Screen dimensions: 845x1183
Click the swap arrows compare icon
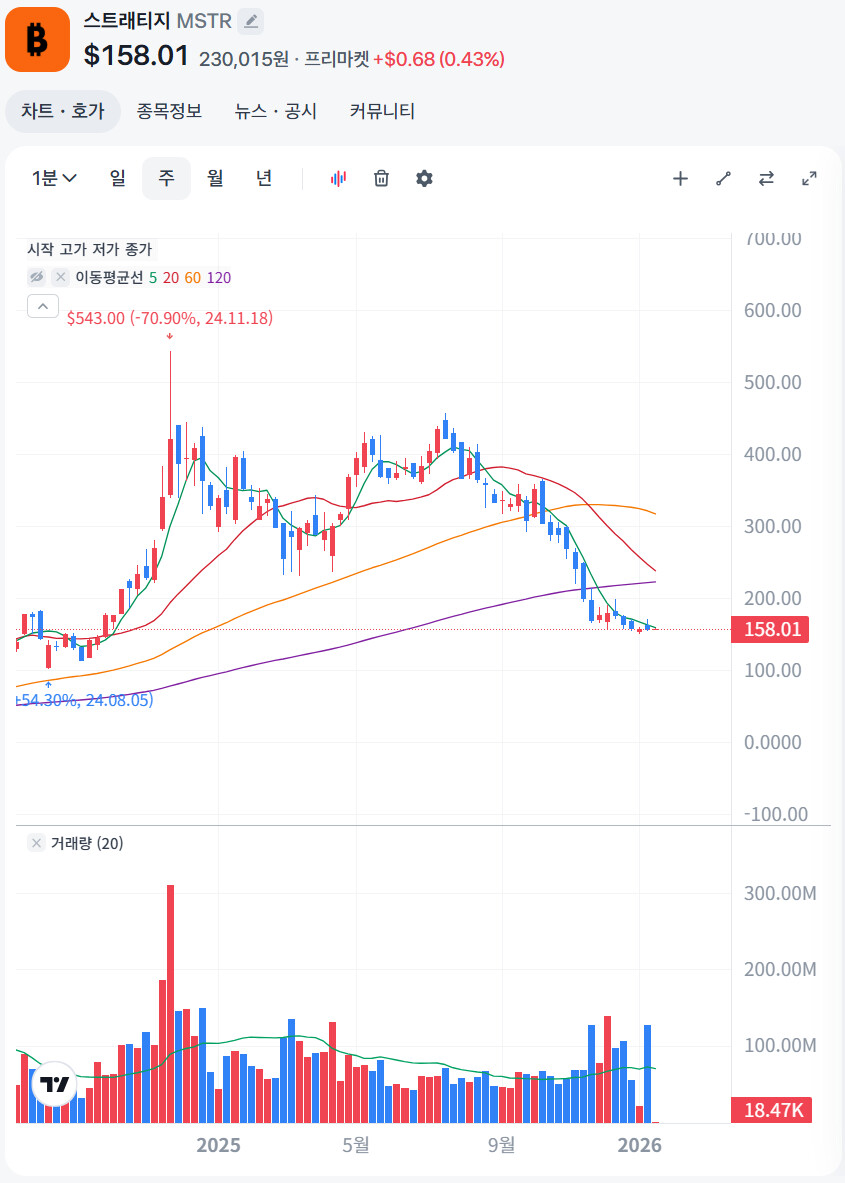766,179
